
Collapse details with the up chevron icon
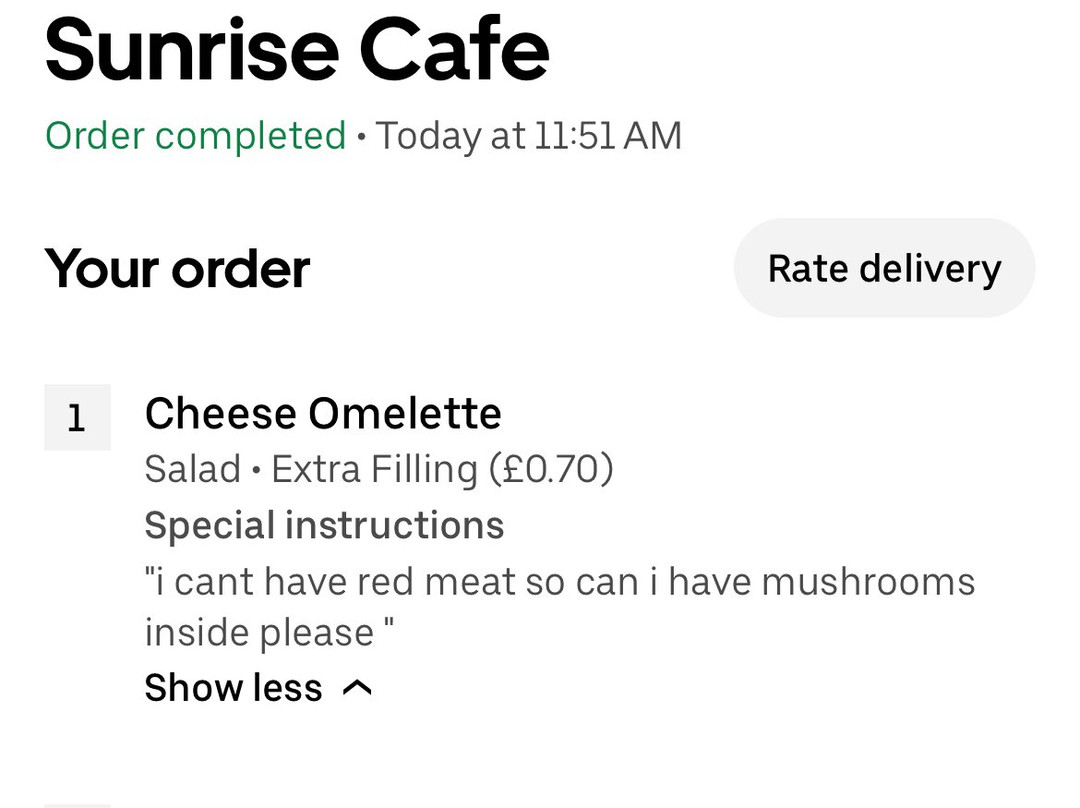[x=357, y=688]
